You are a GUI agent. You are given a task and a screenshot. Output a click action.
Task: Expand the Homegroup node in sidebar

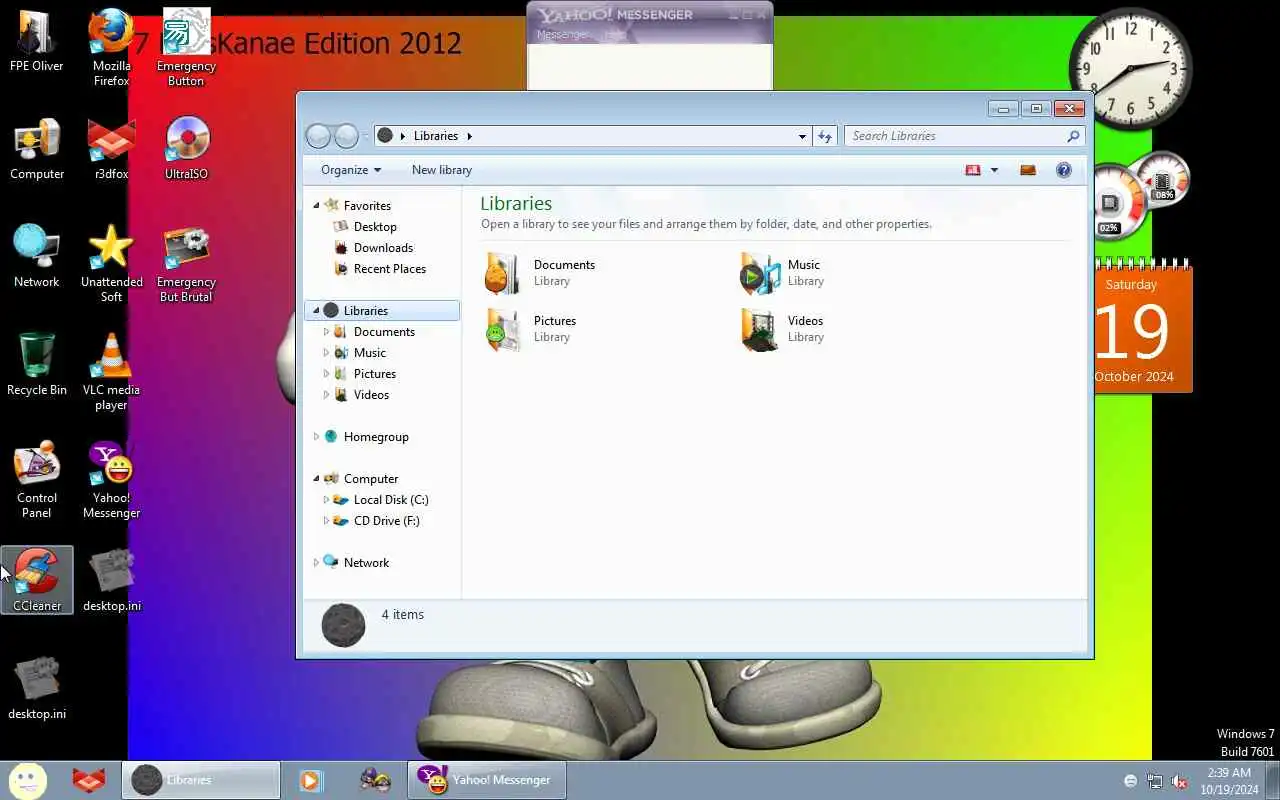tap(316, 436)
